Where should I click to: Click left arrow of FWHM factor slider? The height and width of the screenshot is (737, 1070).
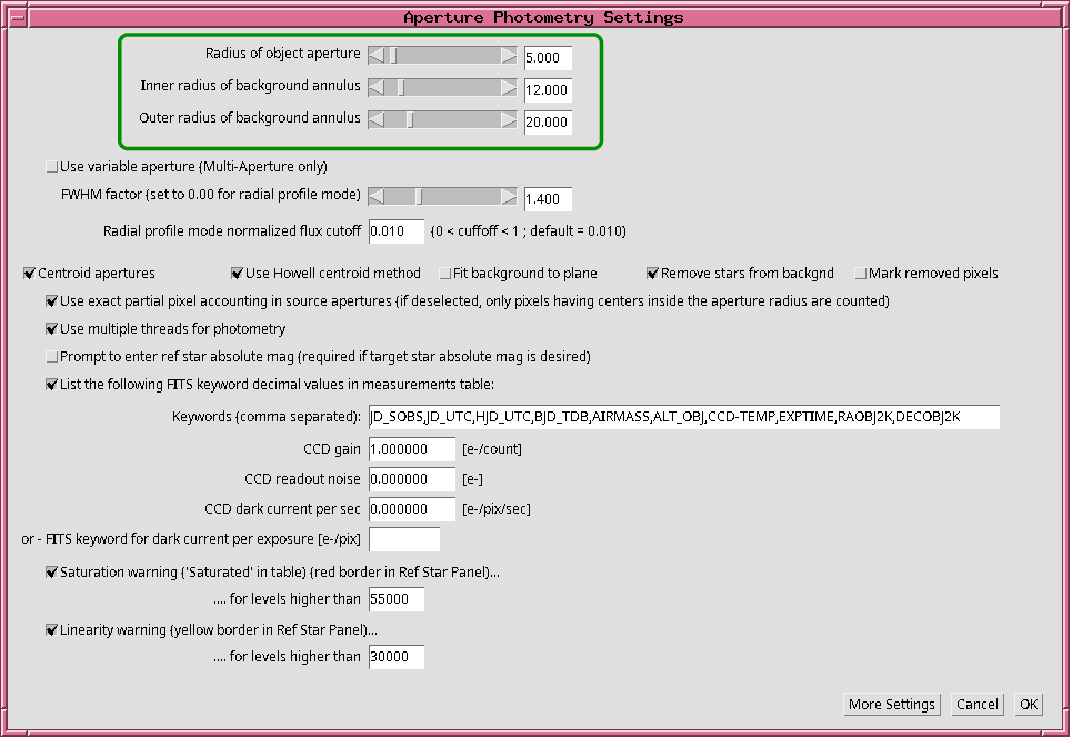(377, 197)
